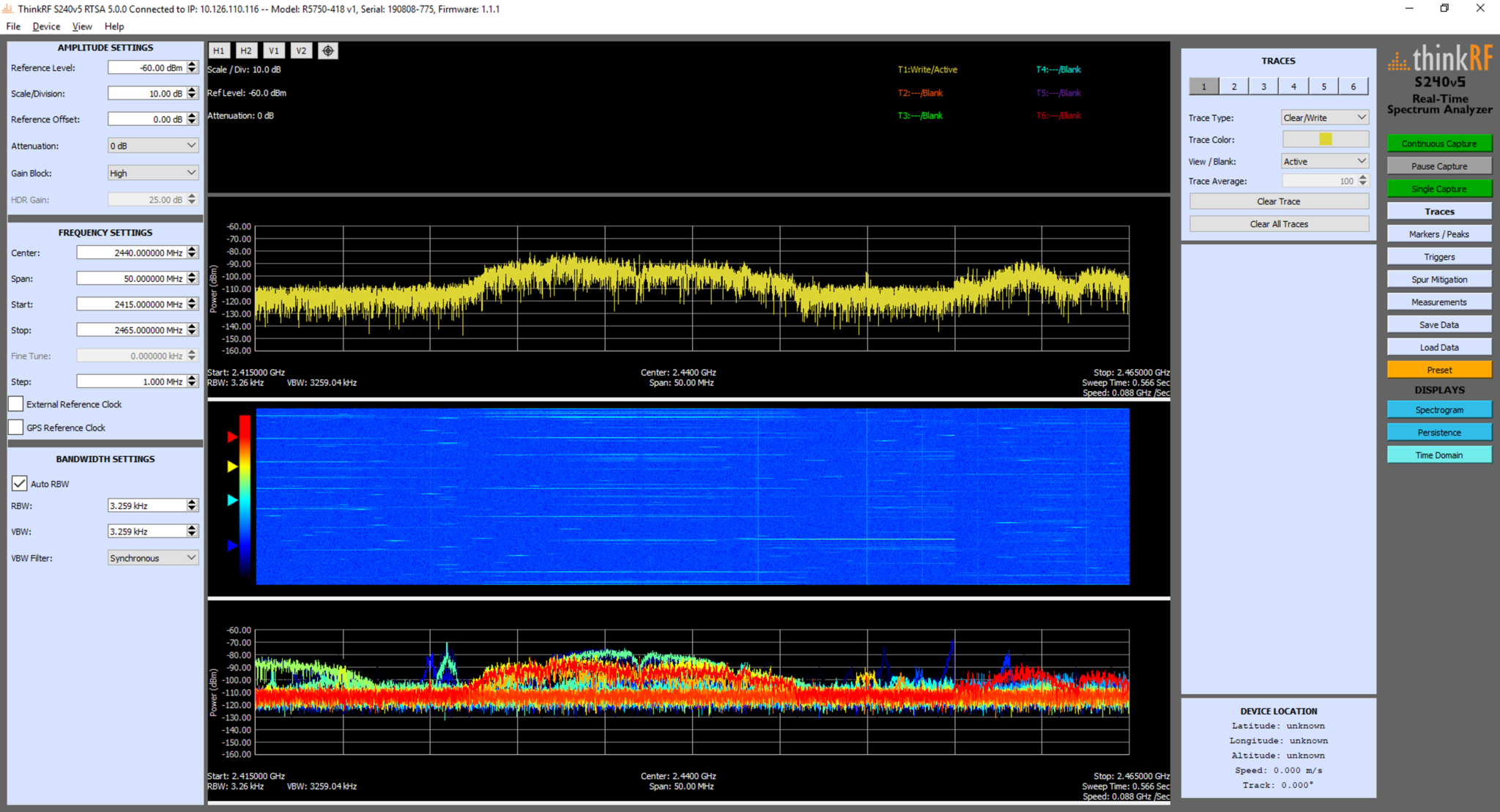The width and height of the screenshot is (1500, 812).
Task: Click the Clear All Traces button
Action: pos(1278,223)
